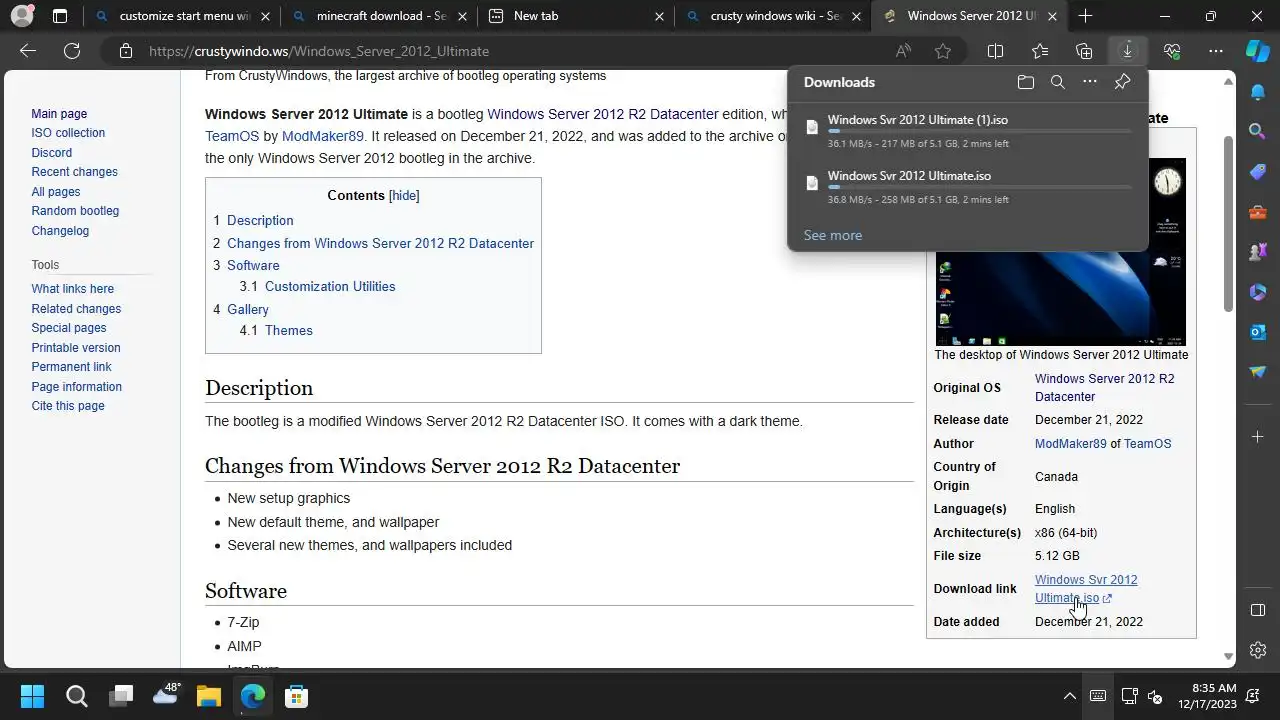
Task: Open sidebar Search icon
Action: pos(1258,131)
